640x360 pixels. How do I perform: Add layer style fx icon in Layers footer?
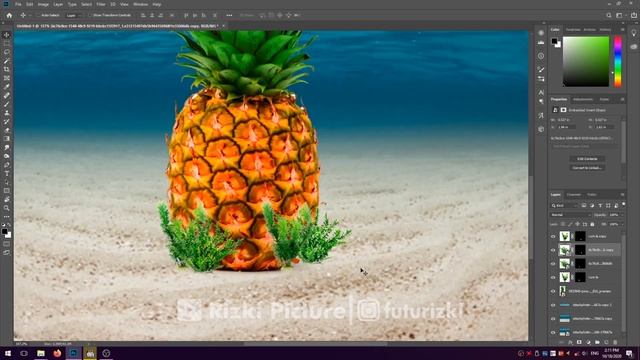click(570, 342)
